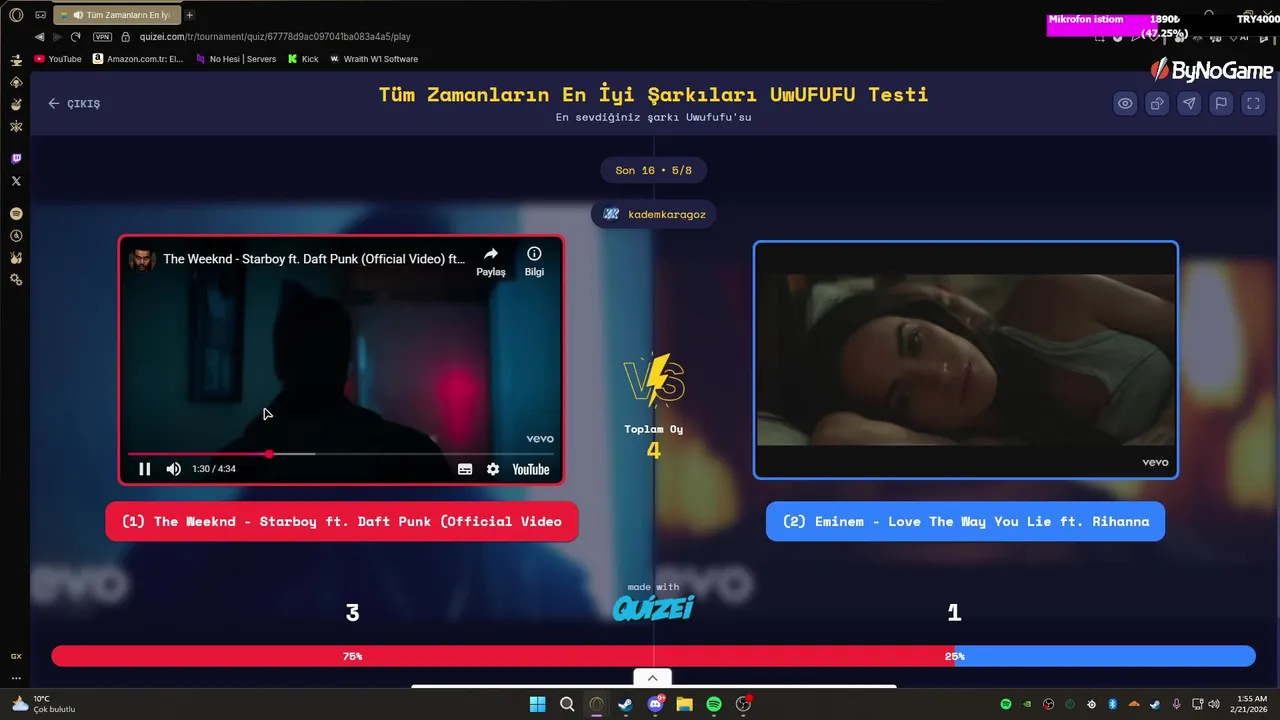This screenshot has width=1280, height=720.
Task: Open X (Twitter) in Opera sidebar
Action: (16, 181)
